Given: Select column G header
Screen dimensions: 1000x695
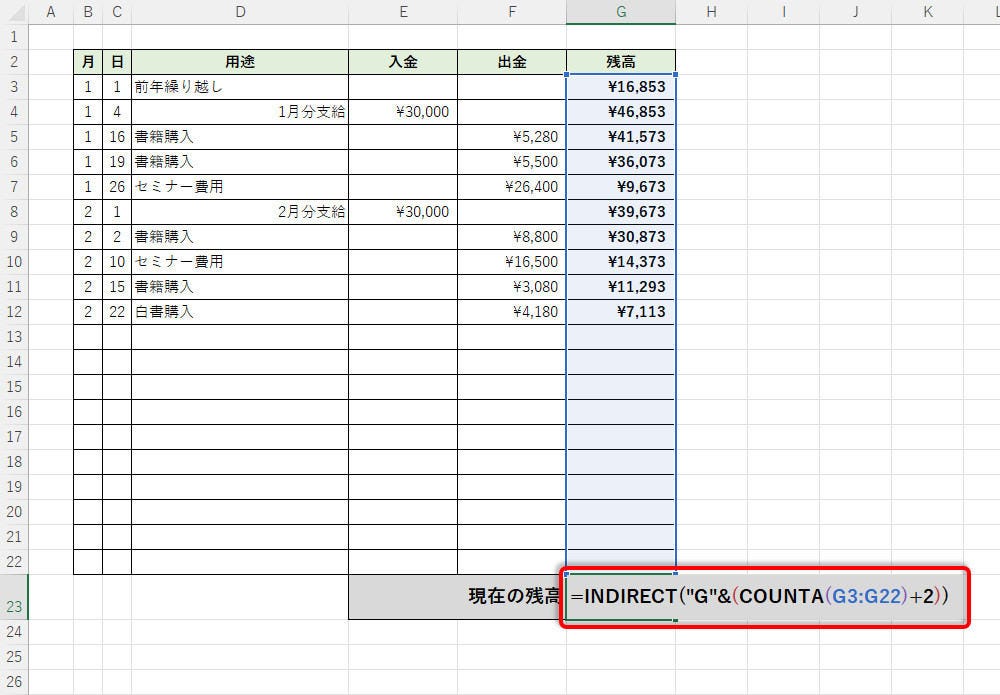Looking at the screenshot, I should click(621, 12).
